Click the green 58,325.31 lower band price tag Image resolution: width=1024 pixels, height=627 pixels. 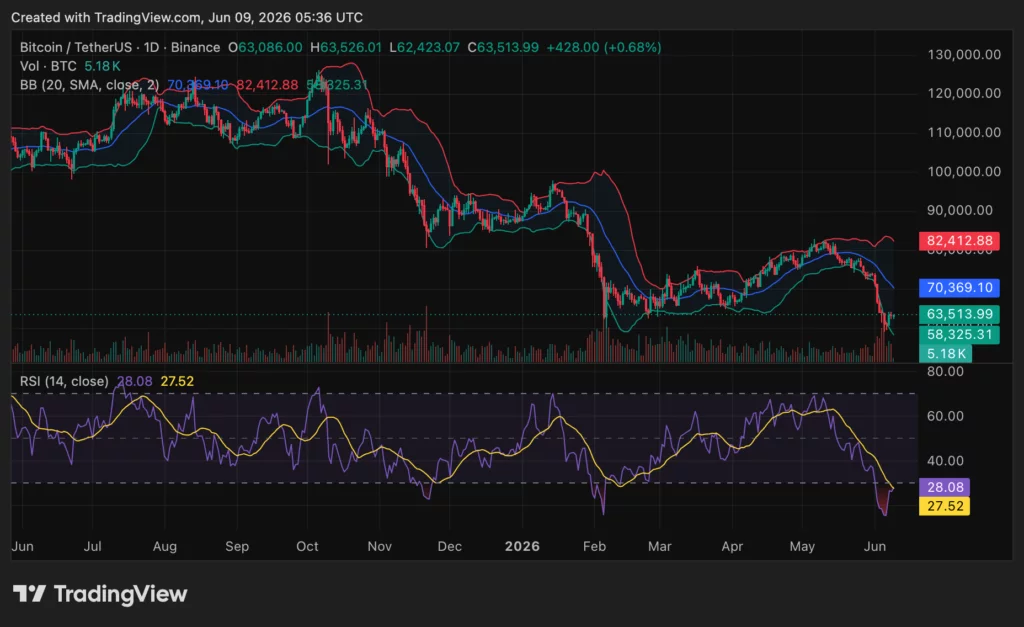(x=959, y=334)
